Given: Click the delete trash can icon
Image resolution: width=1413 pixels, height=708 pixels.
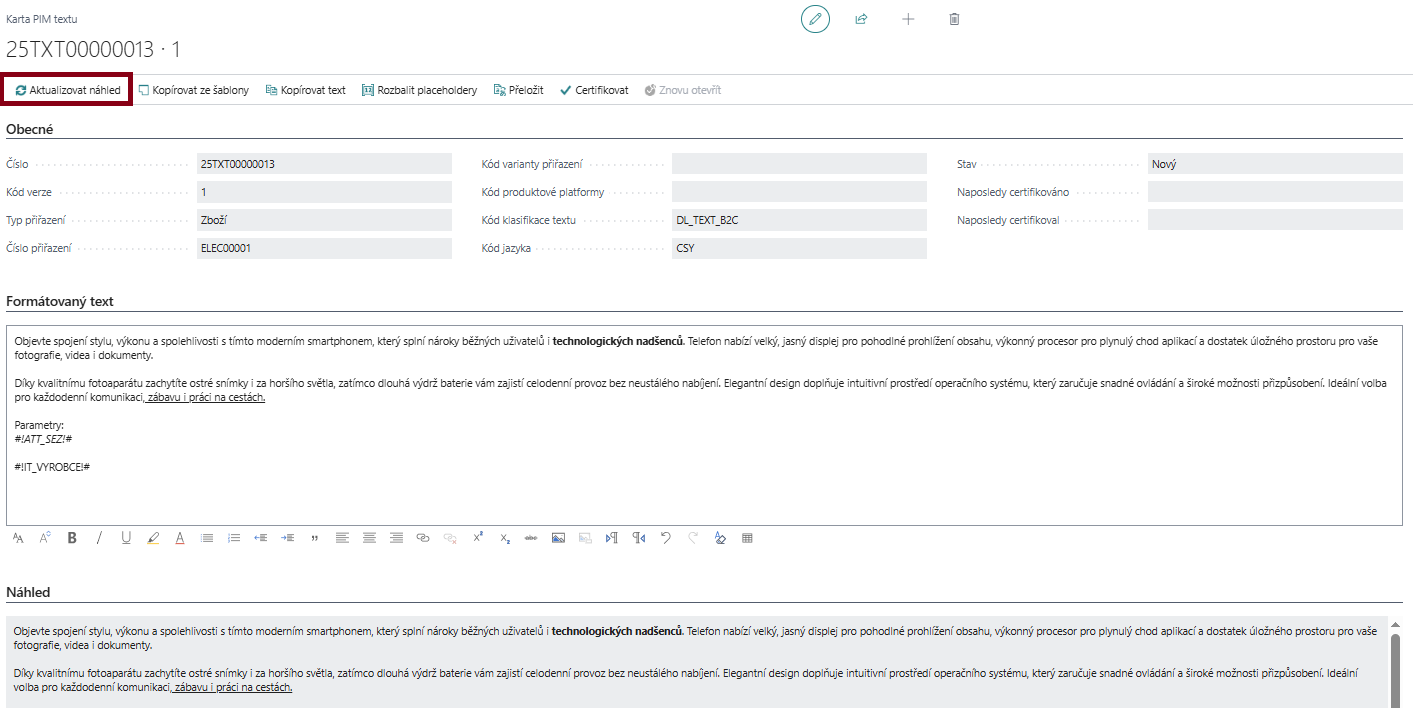Looking at the screenshot, I should 954,19.
